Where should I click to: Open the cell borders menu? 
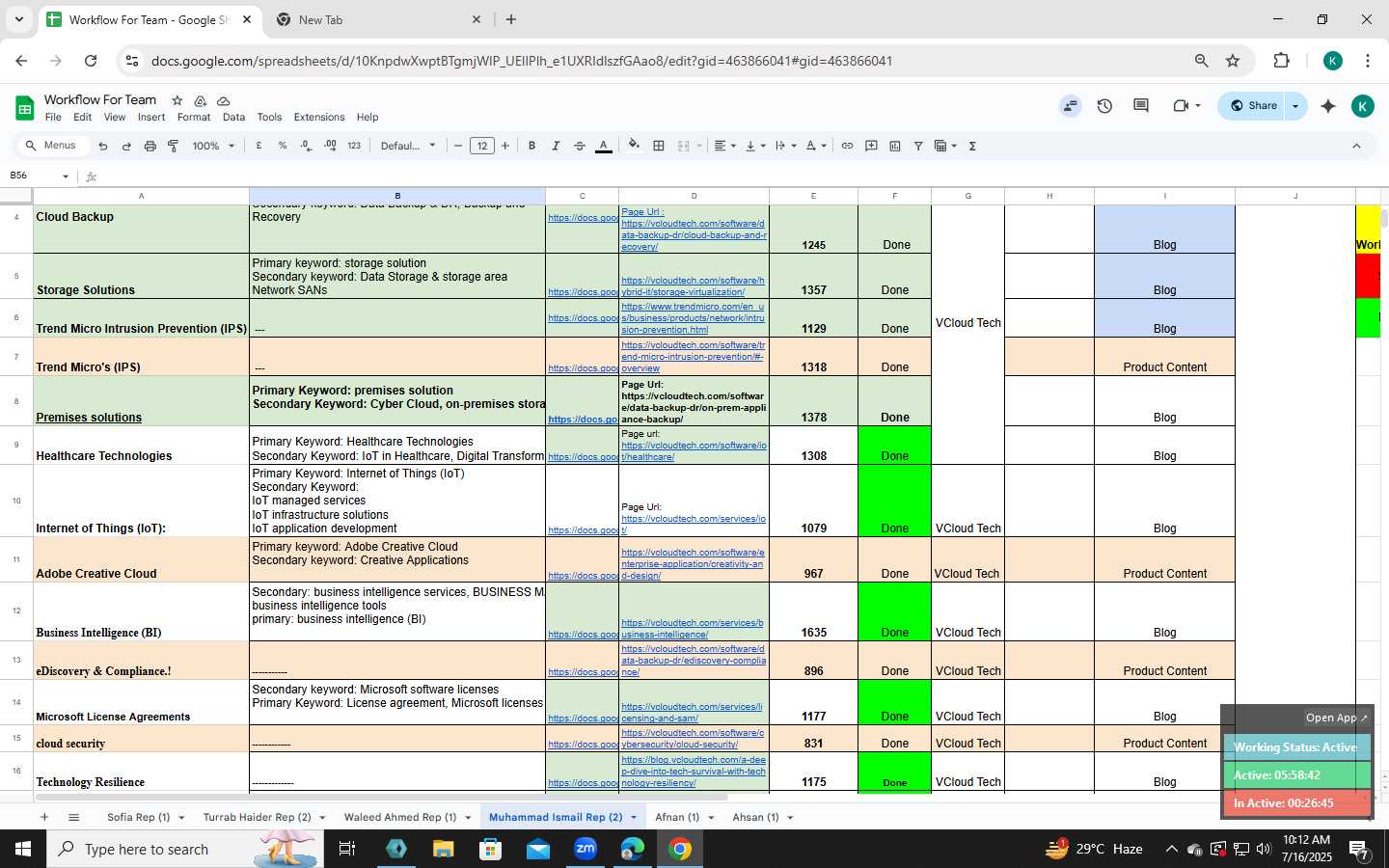click(659, 146)
